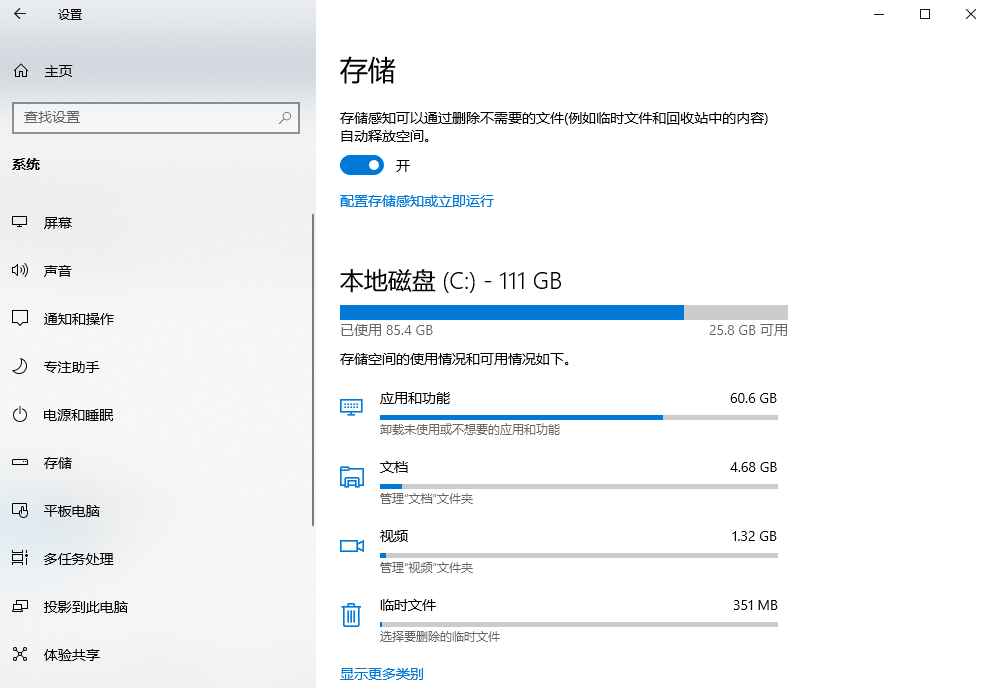Turn off the 存储感知 storage sense toggle
Image resolution: width=985 pixels, height=688 pixels.
(x=362, y=165)
